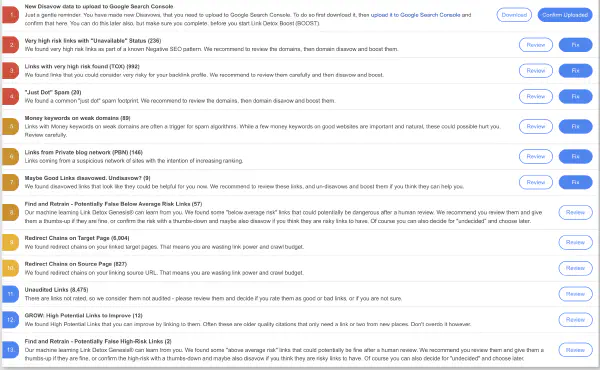Review links with very high risk (TOX)
Image resolution: width=600 pixels, height=370 pixels.
(536, 71)
